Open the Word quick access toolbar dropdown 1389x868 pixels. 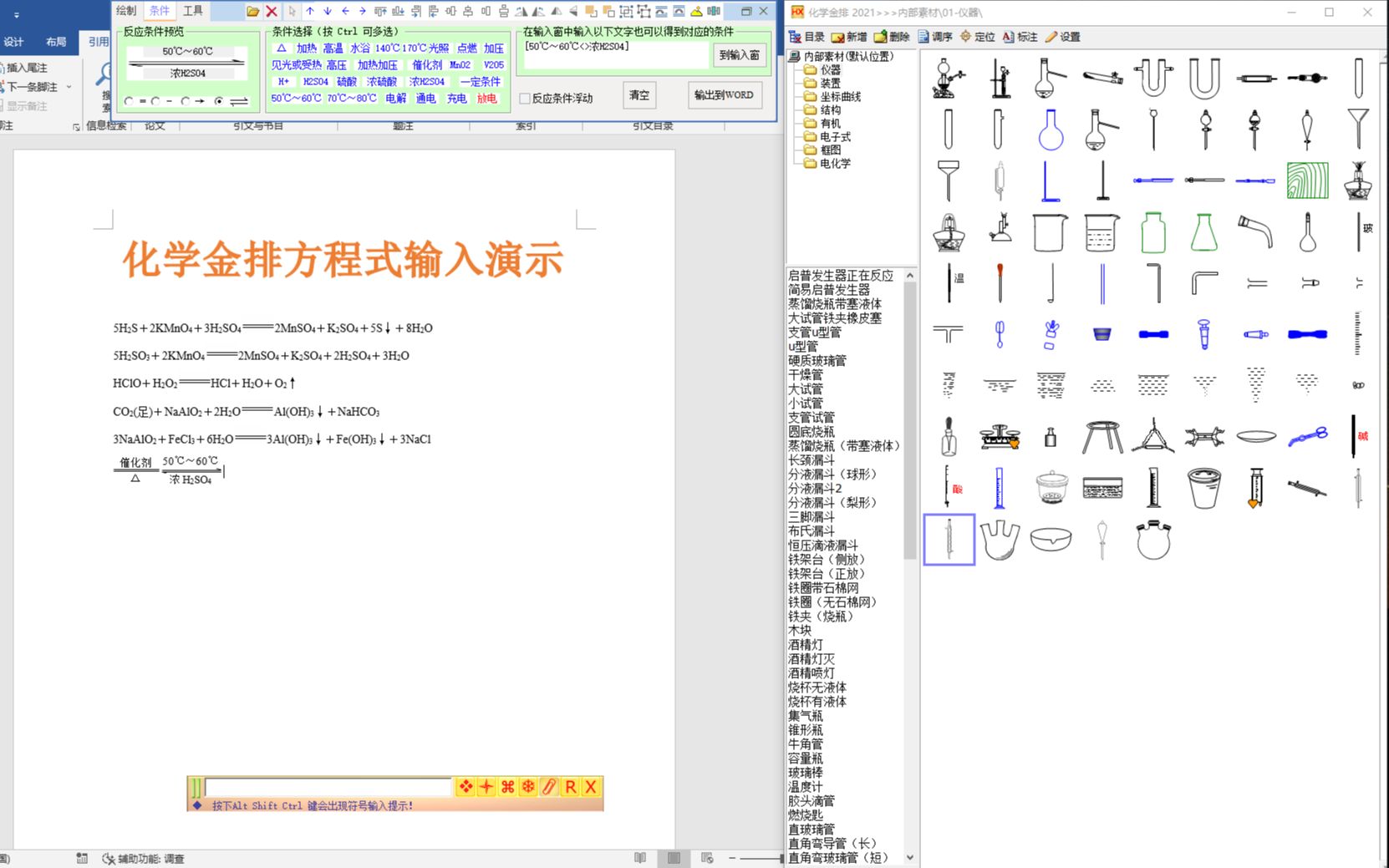tap(16, 15)
